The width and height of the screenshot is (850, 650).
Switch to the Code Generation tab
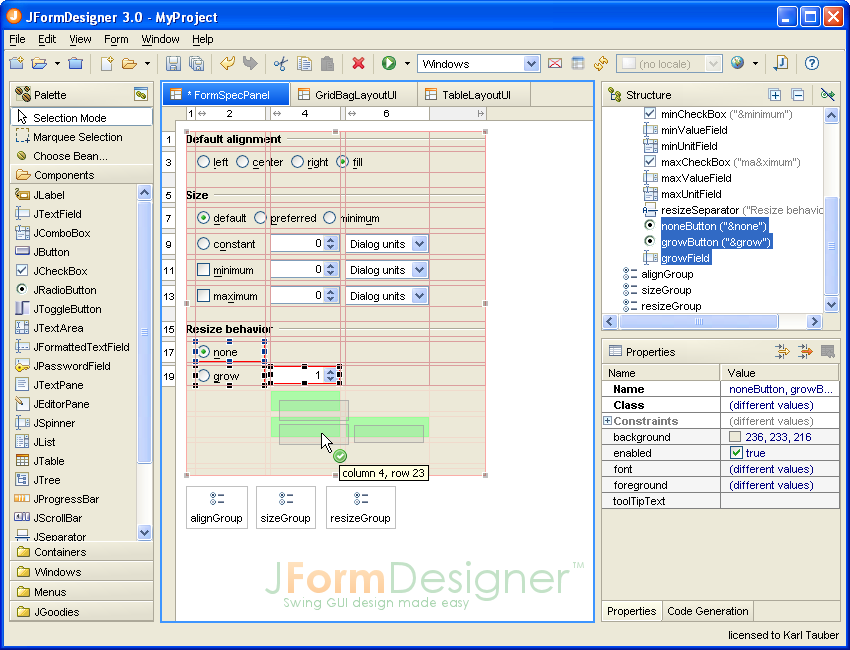coord(707,611)
